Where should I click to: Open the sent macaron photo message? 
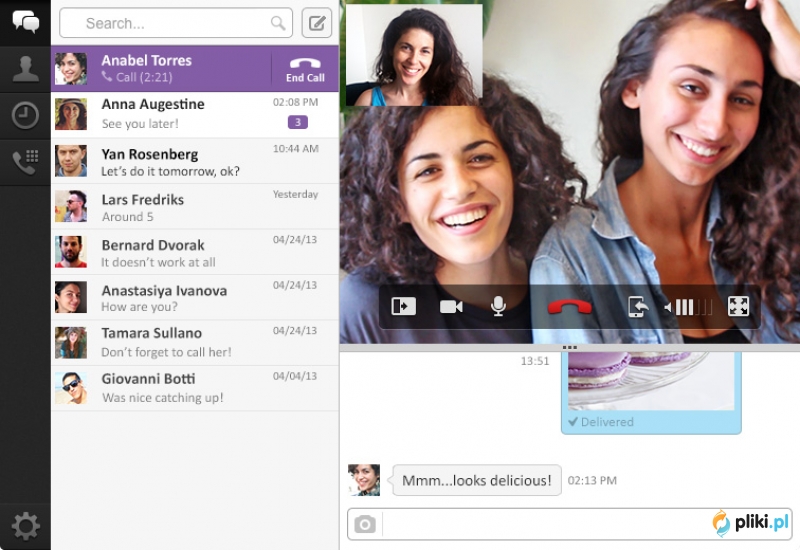coord(652,381)
